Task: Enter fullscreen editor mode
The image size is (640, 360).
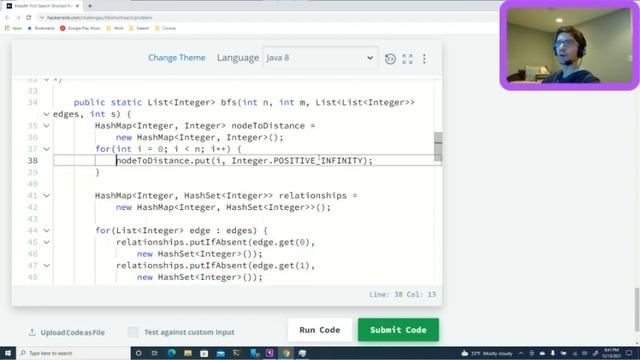Action: coord(407,59)
